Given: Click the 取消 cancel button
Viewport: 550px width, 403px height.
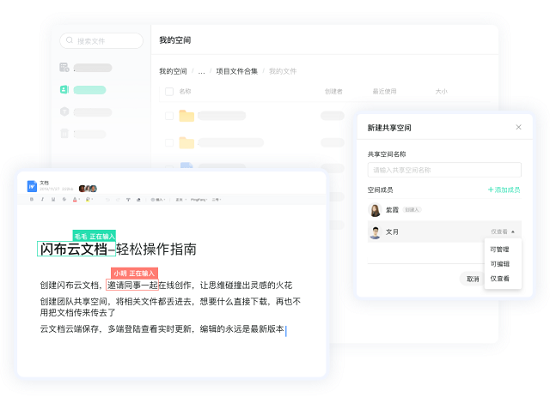Looking at the screenshot, I should pyautogui.click(x=472, y=279).
